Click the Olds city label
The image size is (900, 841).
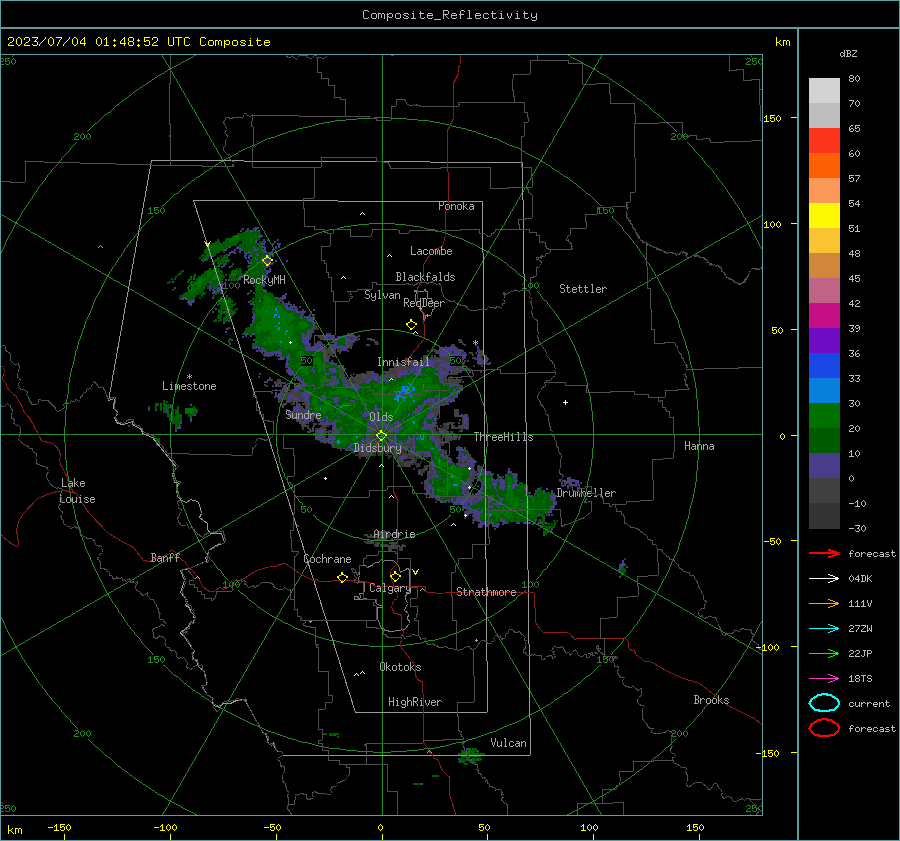pos(381,416)
